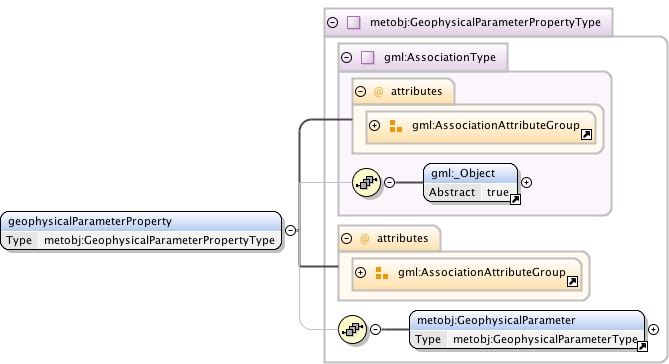This screenshot has width=669, height=364.
Task: Collapse the geophysicalParameterProperty element node
Action: pyautogui.click(x=290, y=230)
